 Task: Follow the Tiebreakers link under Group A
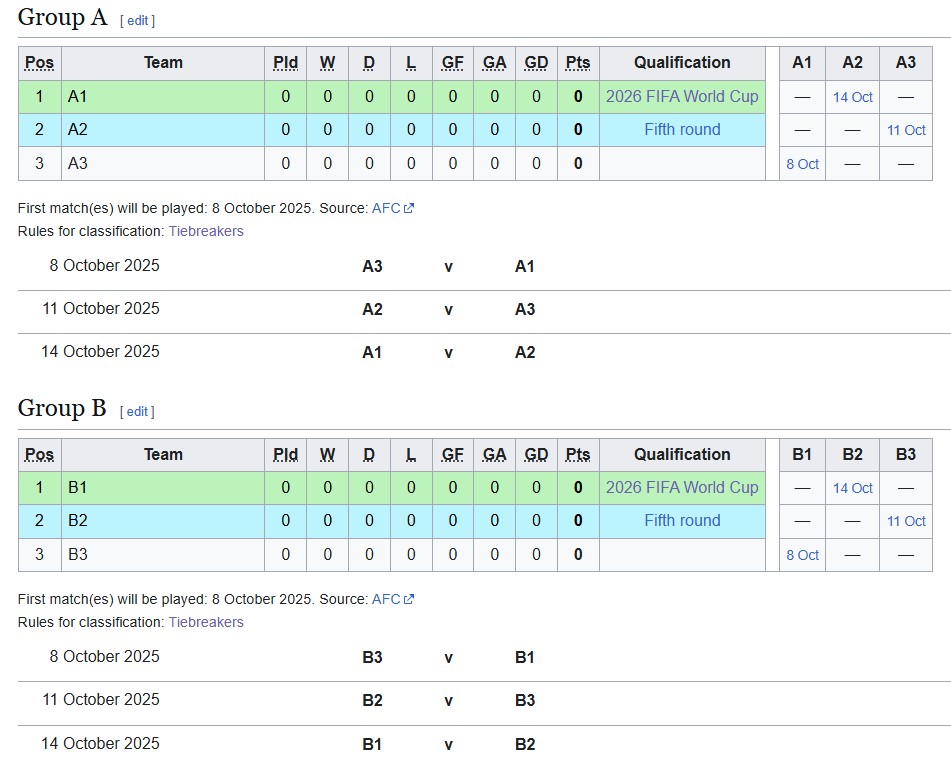tap(206, 231)
